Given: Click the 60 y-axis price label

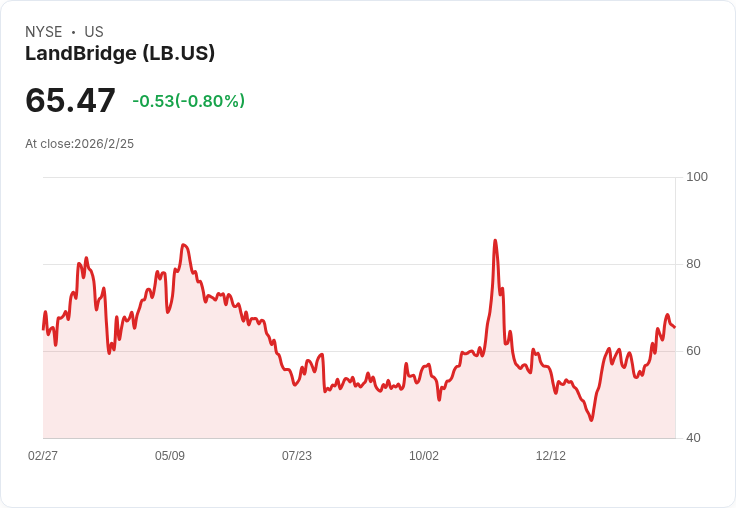Looking at the screenshot, I should pos(693,351).
